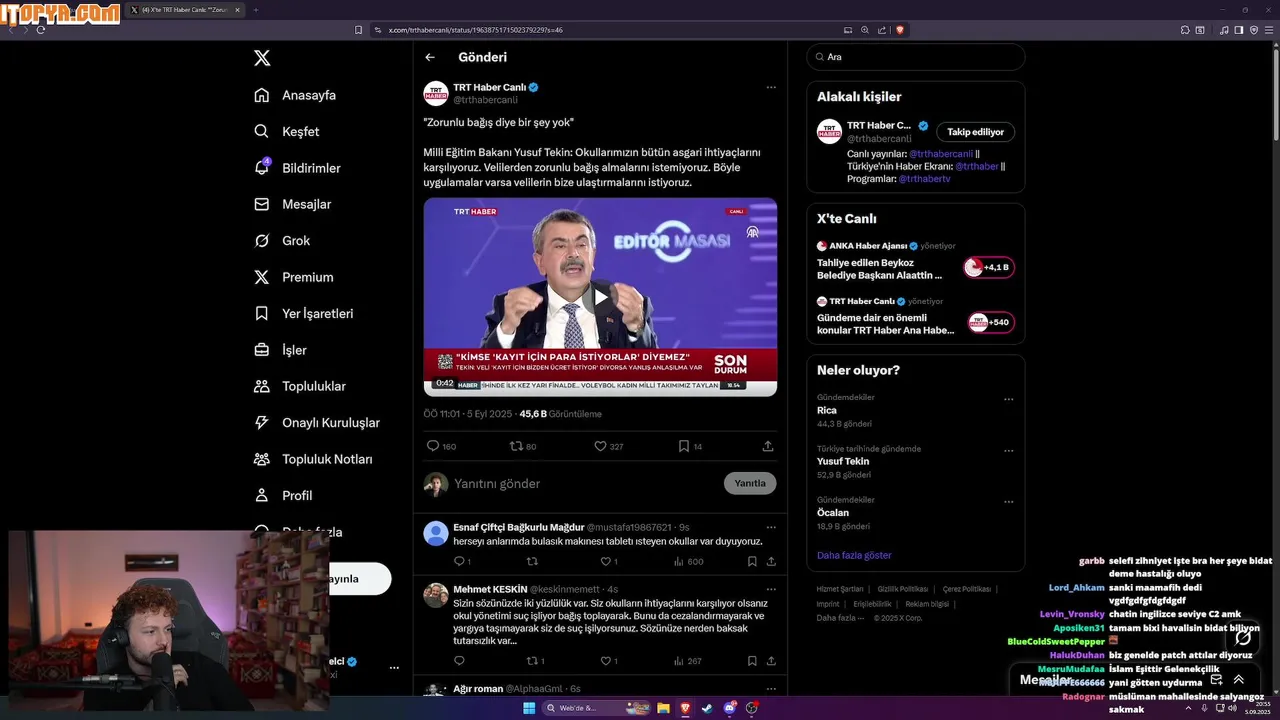Click the X logo in the sidebar
Image resolution: width=1280 pixels, height=720 pixels.
[x=262, y=58]
